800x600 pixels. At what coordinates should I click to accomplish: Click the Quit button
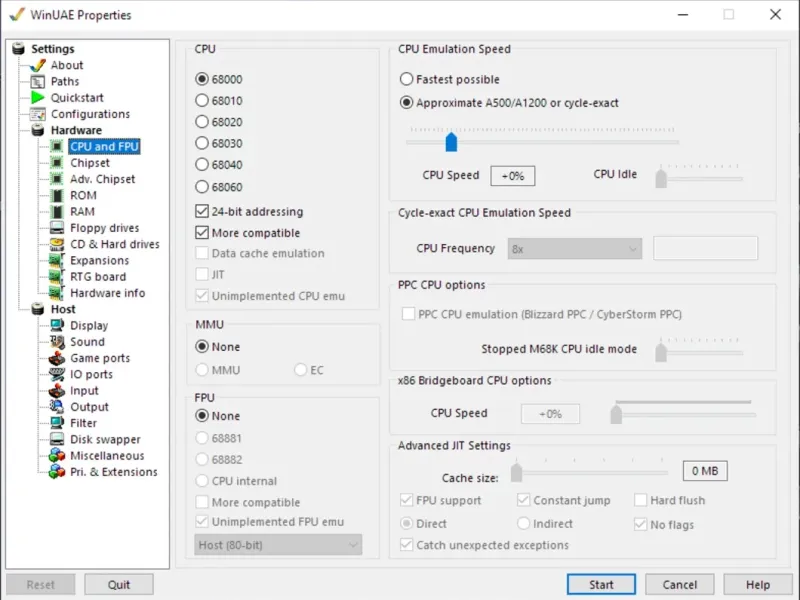(119, 585)
